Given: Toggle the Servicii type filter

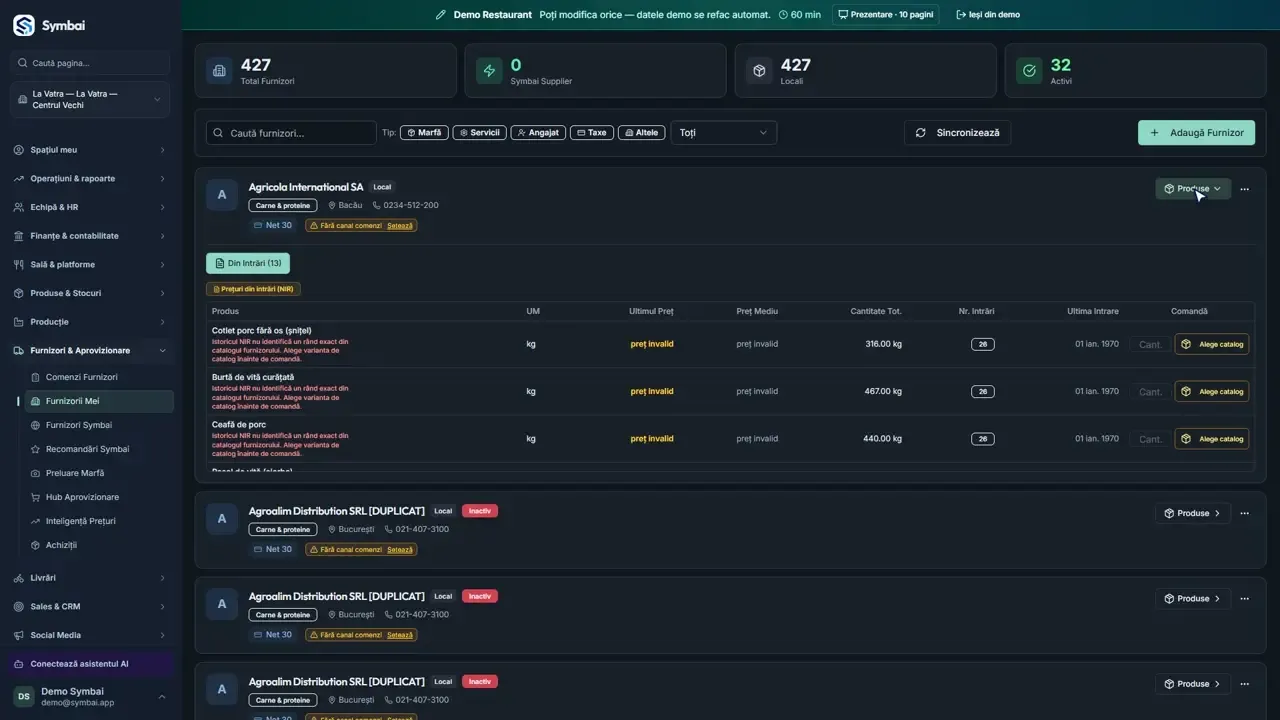Looking at the screenshot, I should click(479, 133).
